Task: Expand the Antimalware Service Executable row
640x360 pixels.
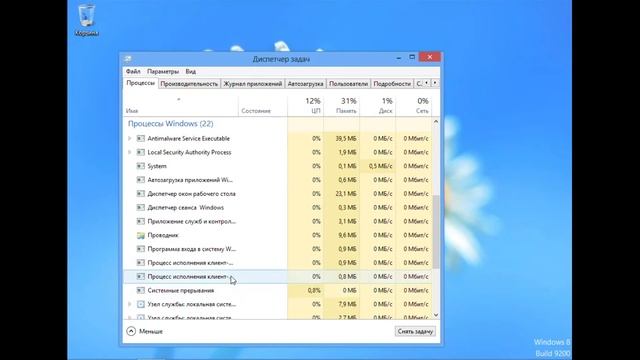Action: pos(130,138)
